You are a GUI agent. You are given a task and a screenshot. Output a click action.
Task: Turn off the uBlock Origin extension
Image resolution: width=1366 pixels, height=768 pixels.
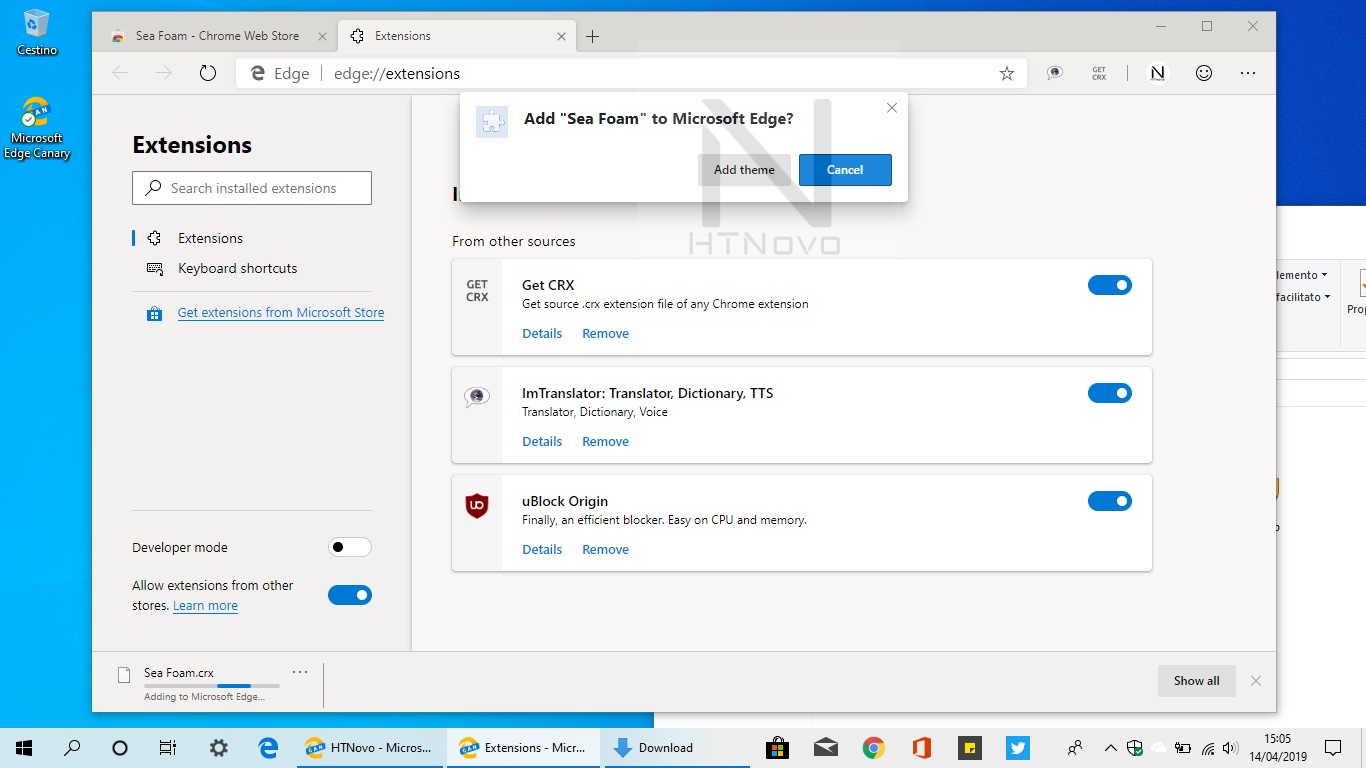point(1110,501)
